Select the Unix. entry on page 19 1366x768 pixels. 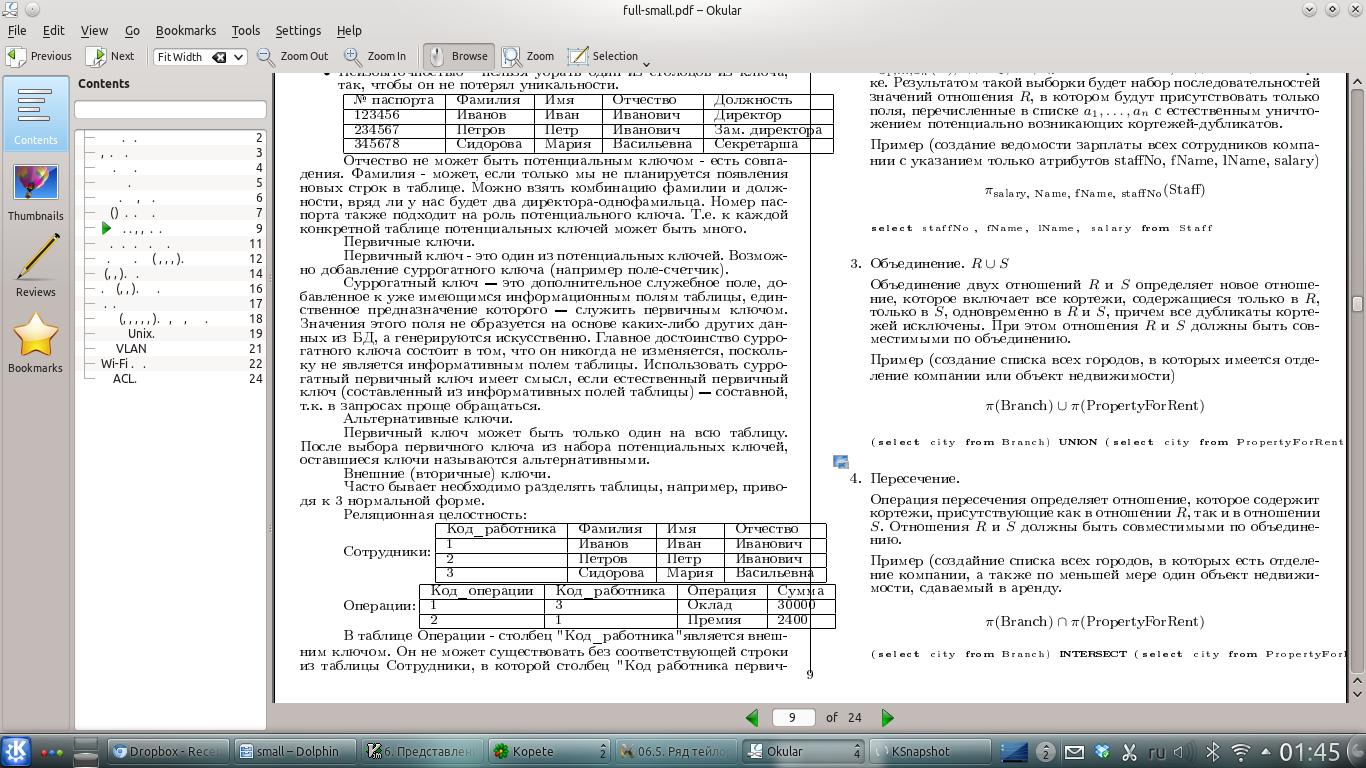click(x=170, y=334)
